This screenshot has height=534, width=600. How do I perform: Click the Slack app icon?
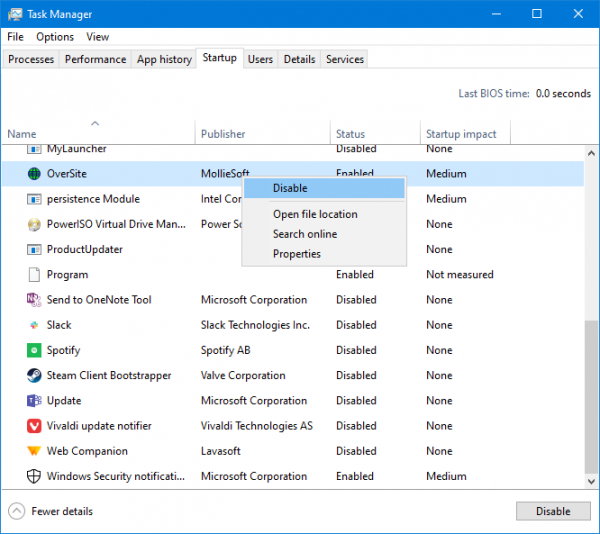click(x=35, y=325)
